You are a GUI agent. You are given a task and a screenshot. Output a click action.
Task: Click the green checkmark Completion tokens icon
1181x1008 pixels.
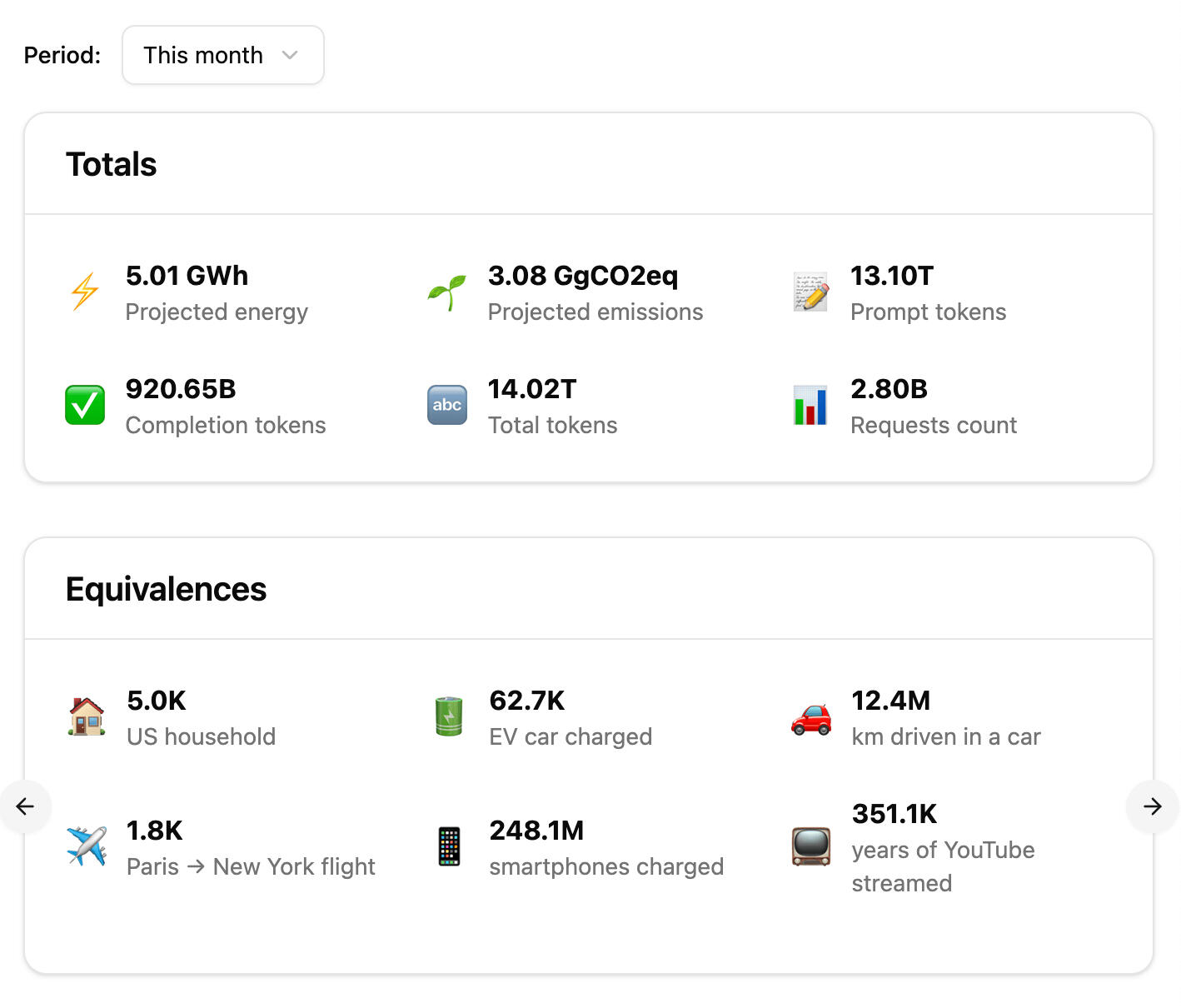(85, 405)
